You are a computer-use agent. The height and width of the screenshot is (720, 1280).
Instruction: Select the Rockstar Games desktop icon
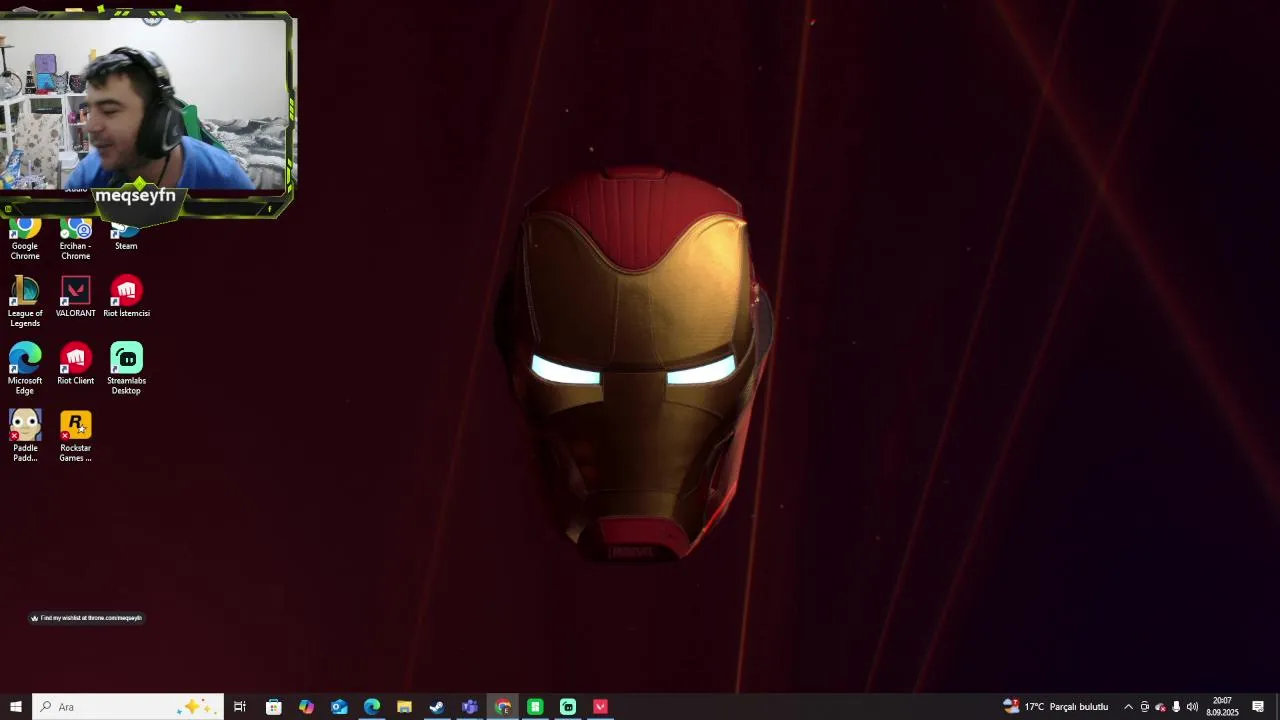(x=75, y=436)
